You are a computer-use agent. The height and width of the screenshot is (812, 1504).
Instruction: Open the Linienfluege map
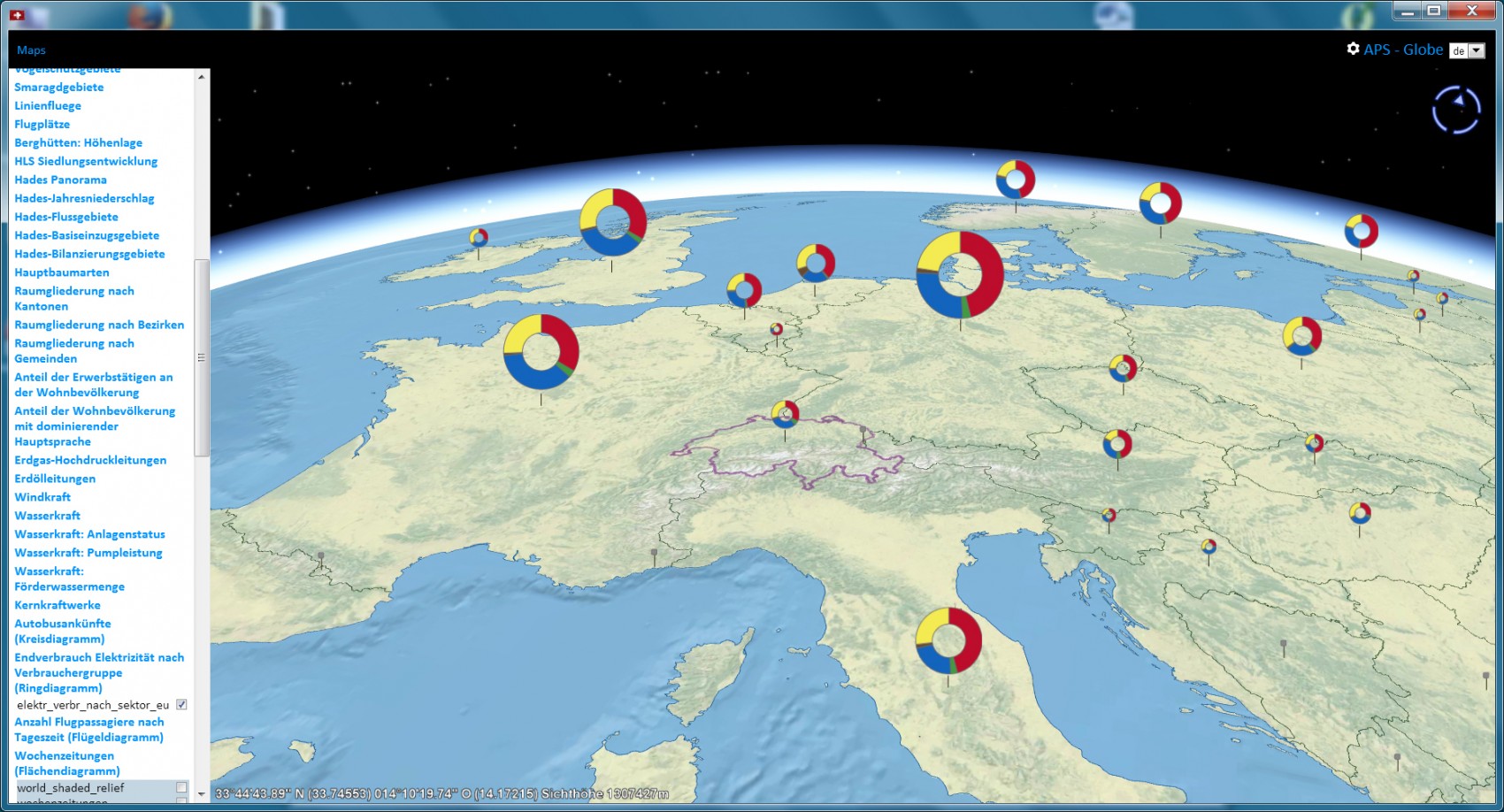(x=48, y=105)
